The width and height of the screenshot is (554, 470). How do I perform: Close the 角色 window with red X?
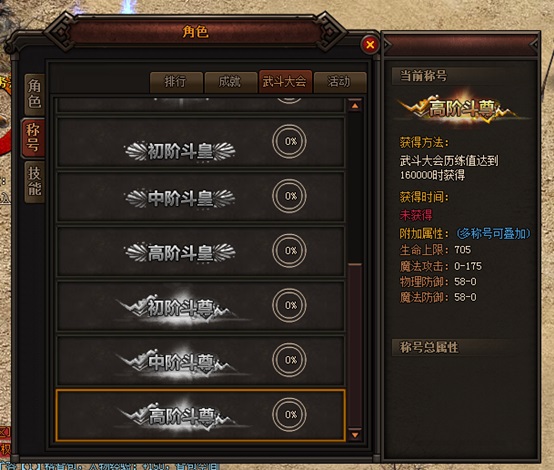point(370,45)
